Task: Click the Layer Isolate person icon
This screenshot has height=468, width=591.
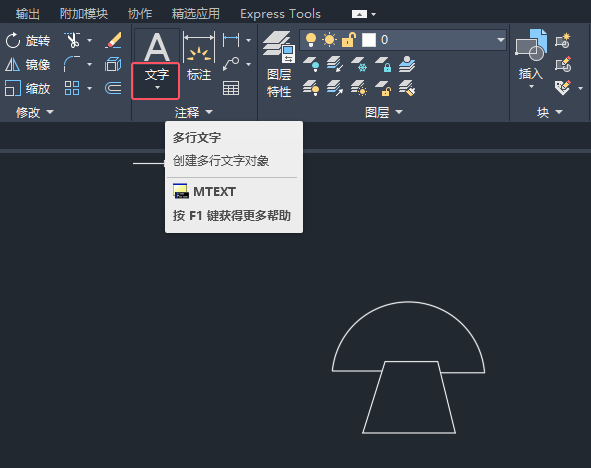Action: (407, 64)
